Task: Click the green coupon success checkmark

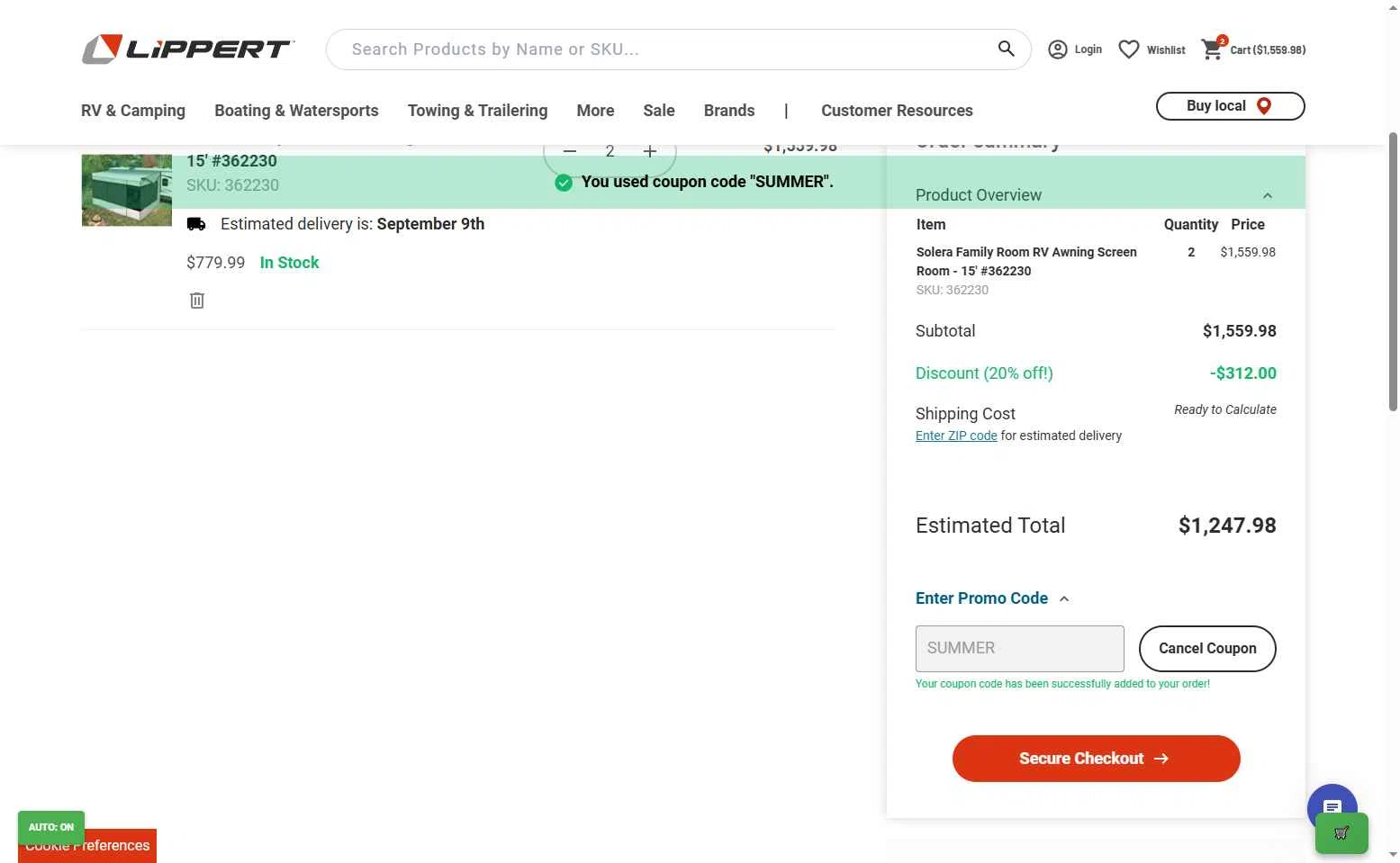Action: pos(564,183)
